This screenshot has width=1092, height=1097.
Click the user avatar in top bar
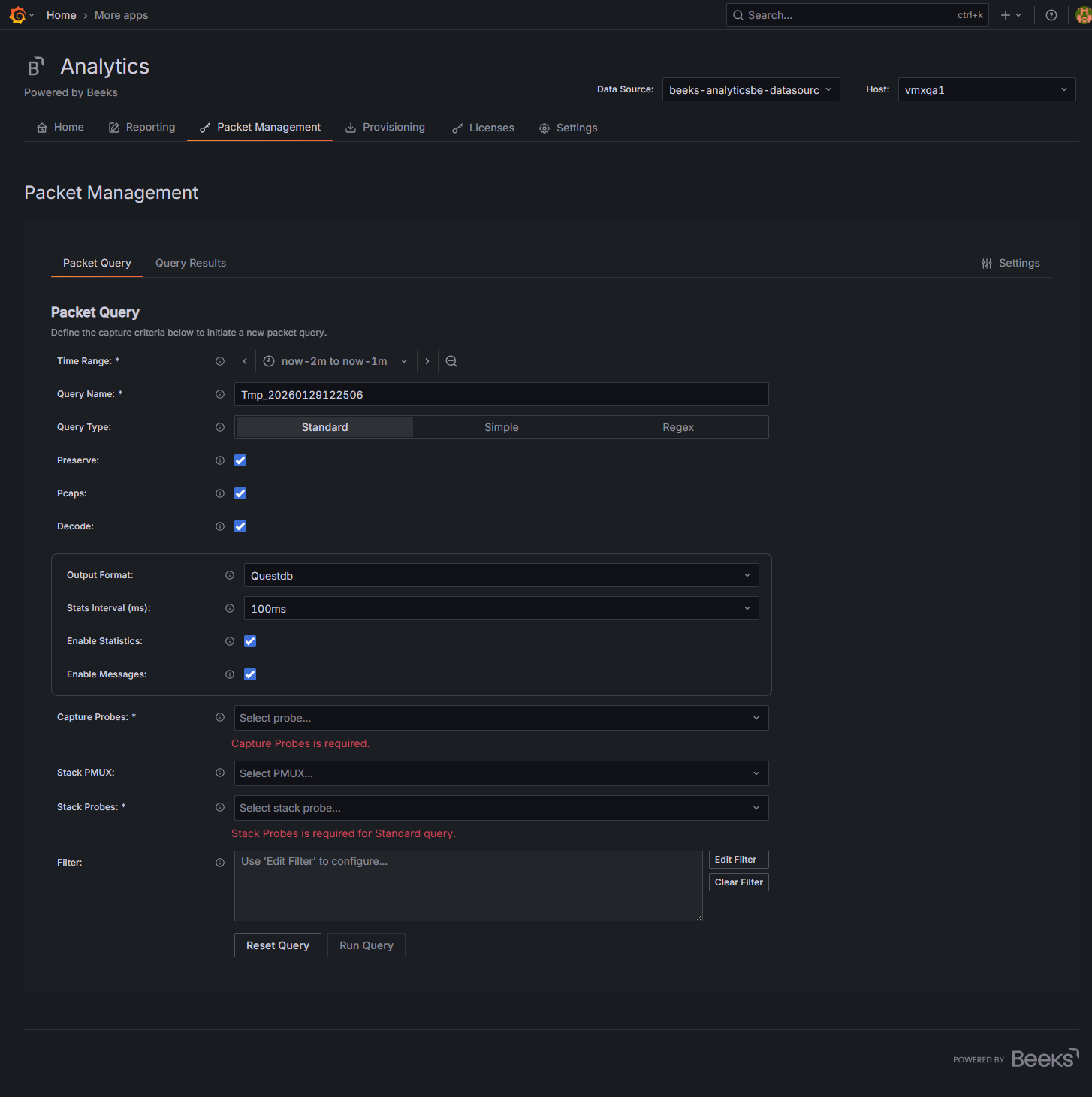tap(1083, 15)
